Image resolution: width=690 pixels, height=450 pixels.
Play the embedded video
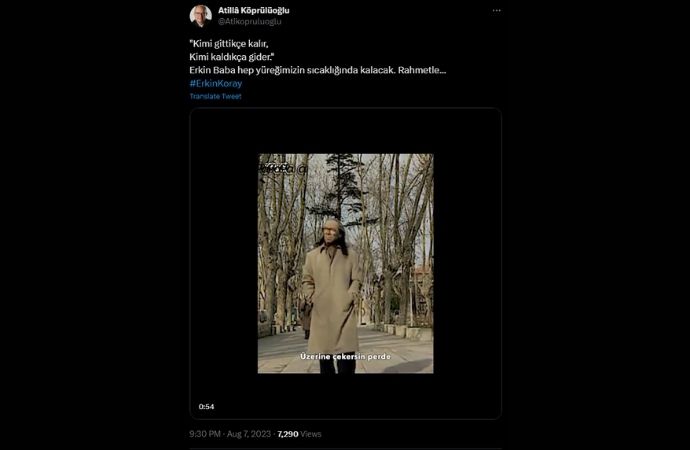[345, 263]
